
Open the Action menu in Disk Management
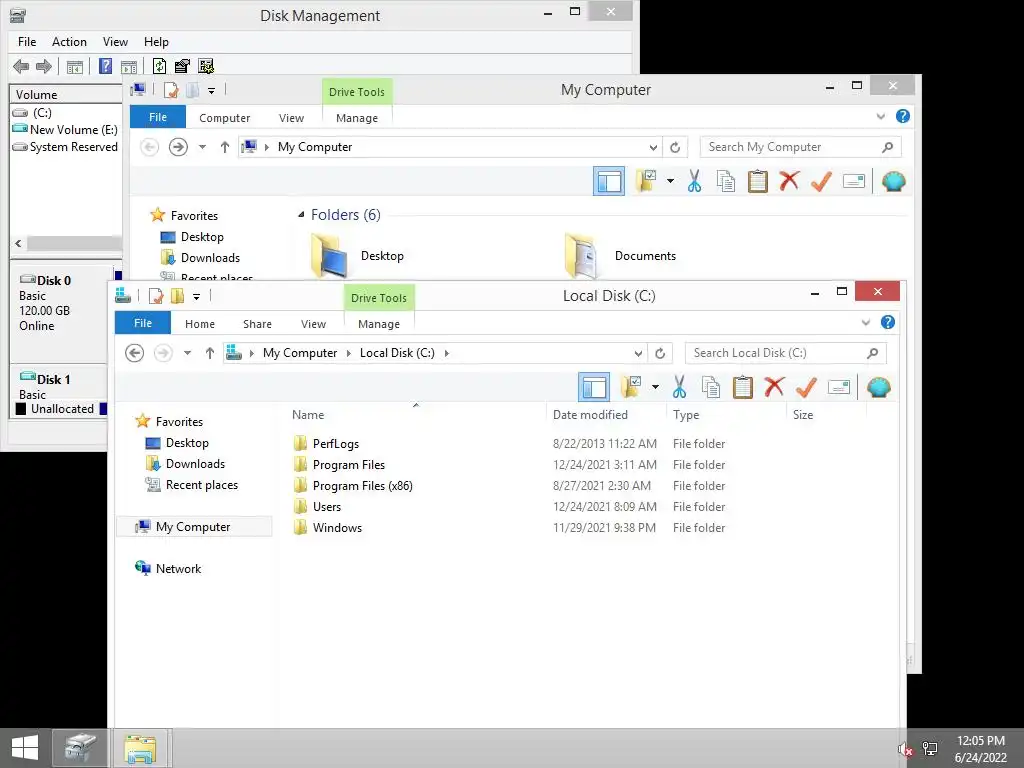(69, 42)
